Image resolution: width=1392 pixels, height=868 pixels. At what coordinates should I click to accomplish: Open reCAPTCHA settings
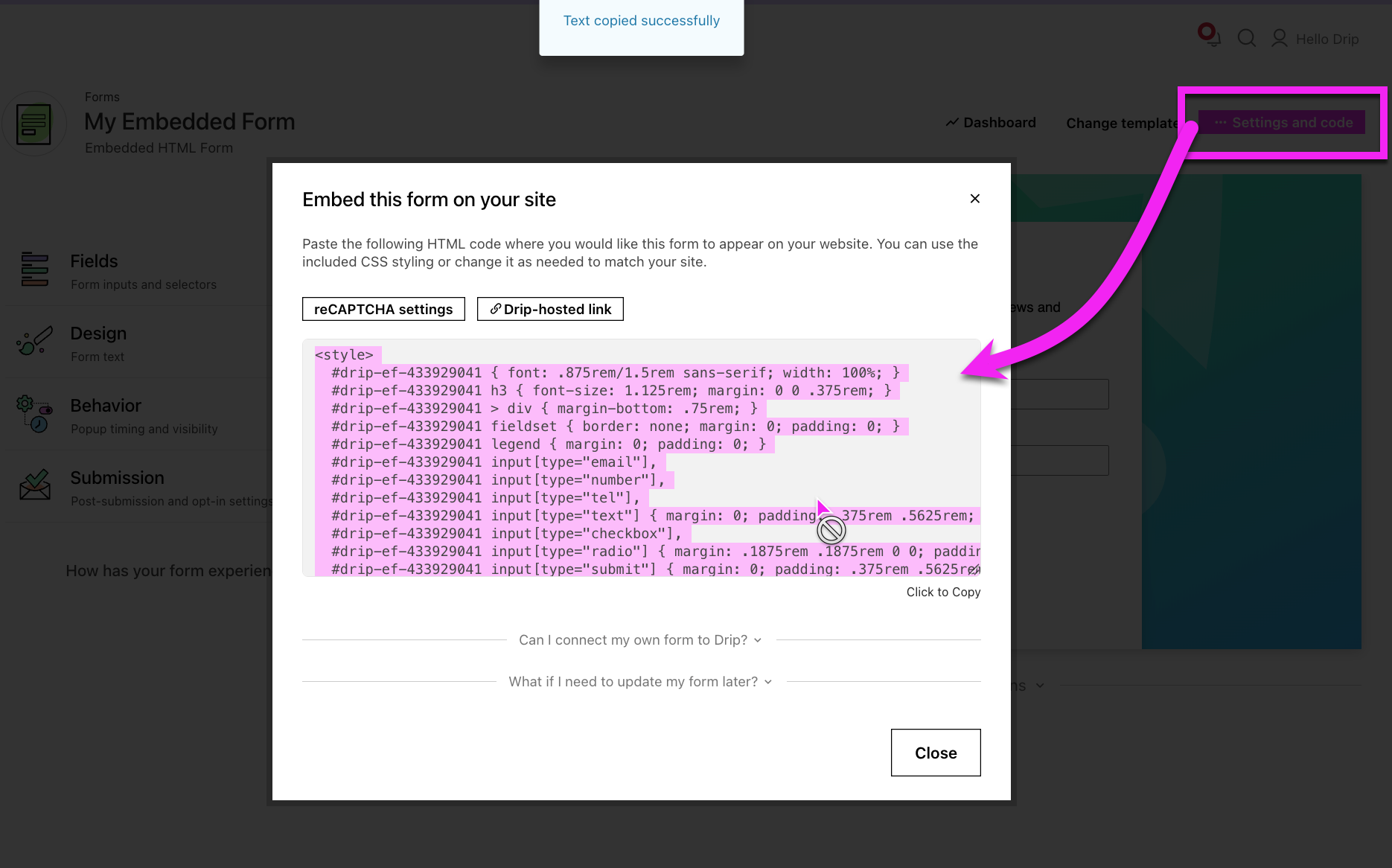(383, 309)
